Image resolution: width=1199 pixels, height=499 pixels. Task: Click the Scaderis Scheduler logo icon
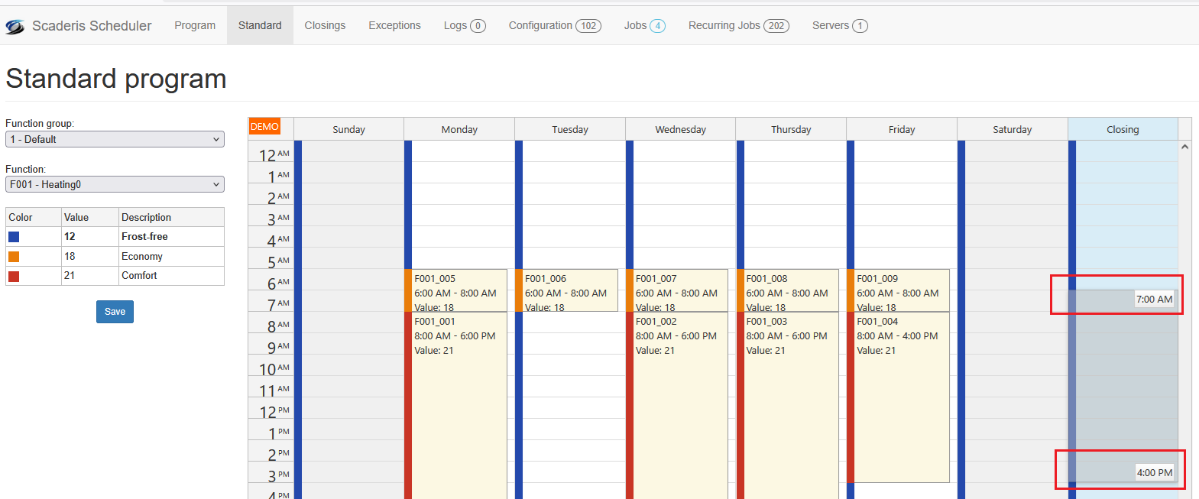(x=15, y=26)
